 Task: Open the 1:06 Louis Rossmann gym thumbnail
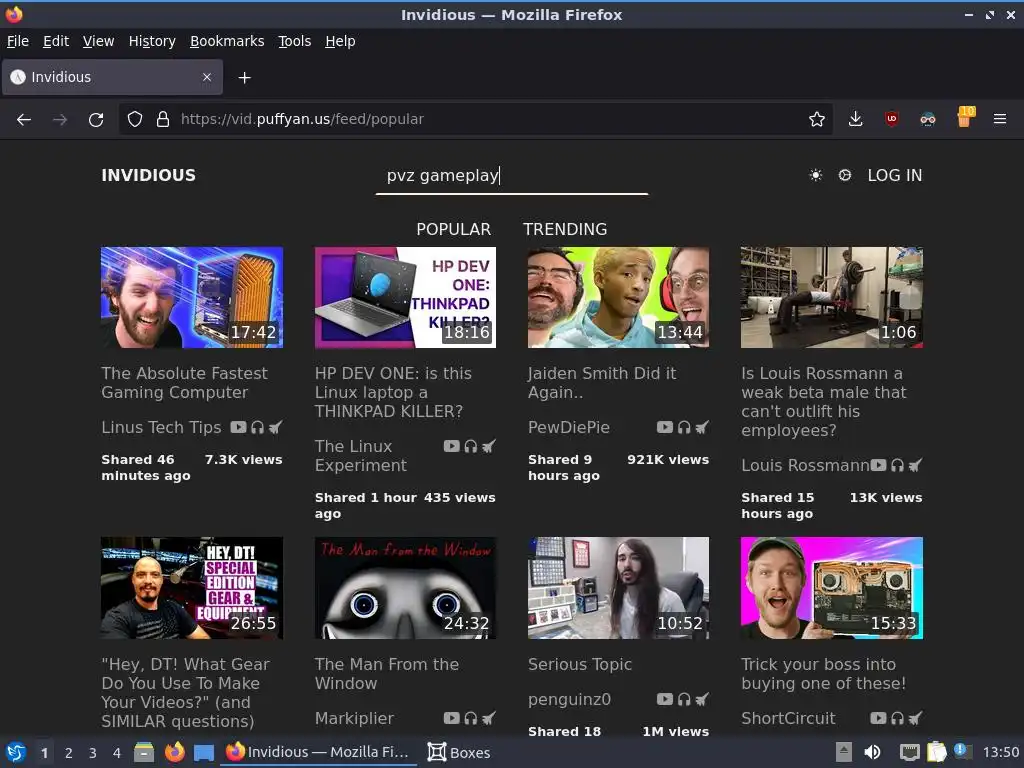click(831, 297)
